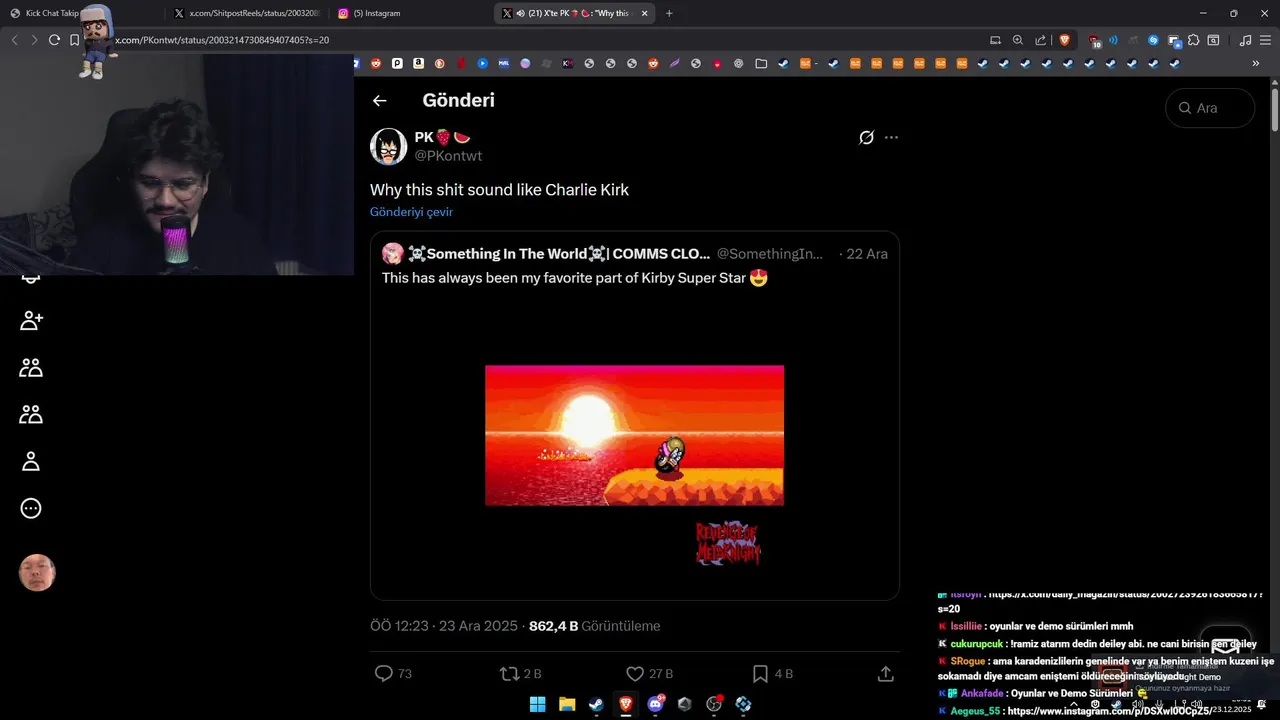Click the ÖÖ 12:23 · 23 Ara 2025 timestamp
Viewport: 1280px width, 720px height.
(444, 626)
